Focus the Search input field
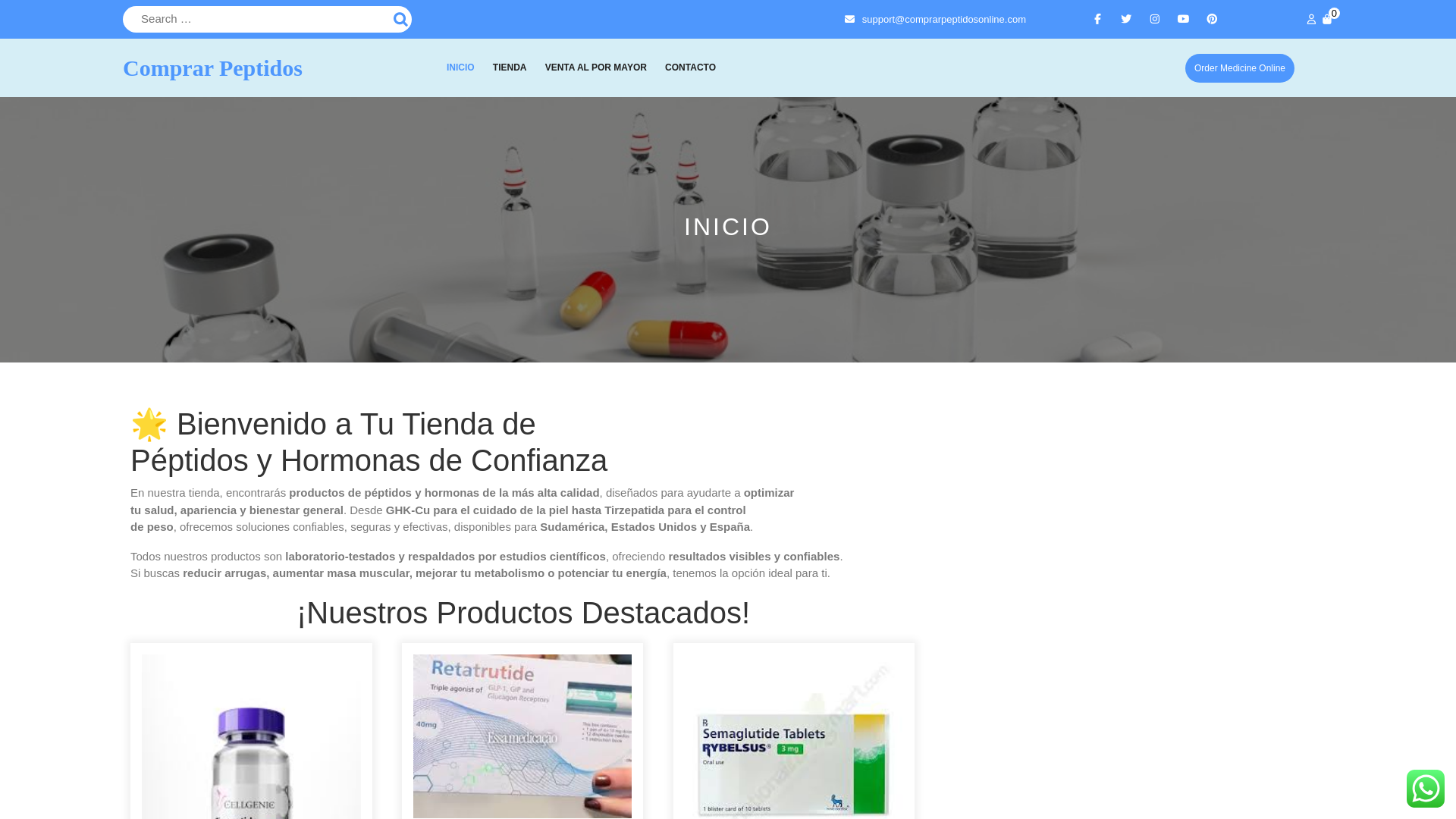Screen dimensions: 1456x819 point(258,19)
